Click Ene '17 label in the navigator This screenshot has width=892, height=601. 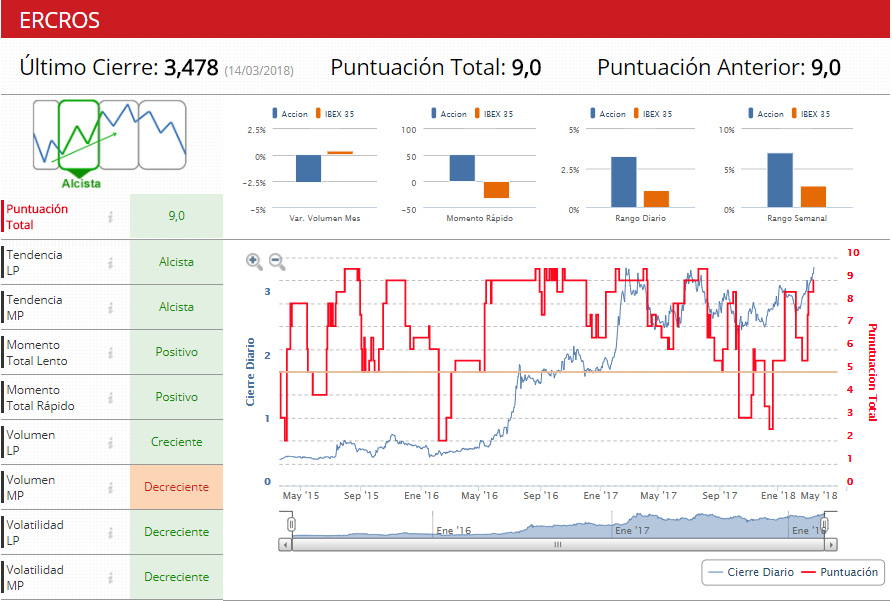click(632, 530)
